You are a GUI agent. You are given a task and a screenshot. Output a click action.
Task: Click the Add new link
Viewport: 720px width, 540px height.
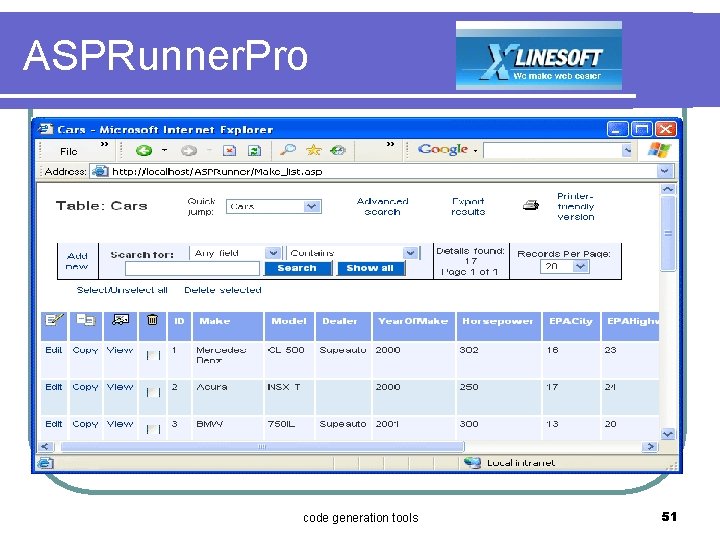point(77,261)
